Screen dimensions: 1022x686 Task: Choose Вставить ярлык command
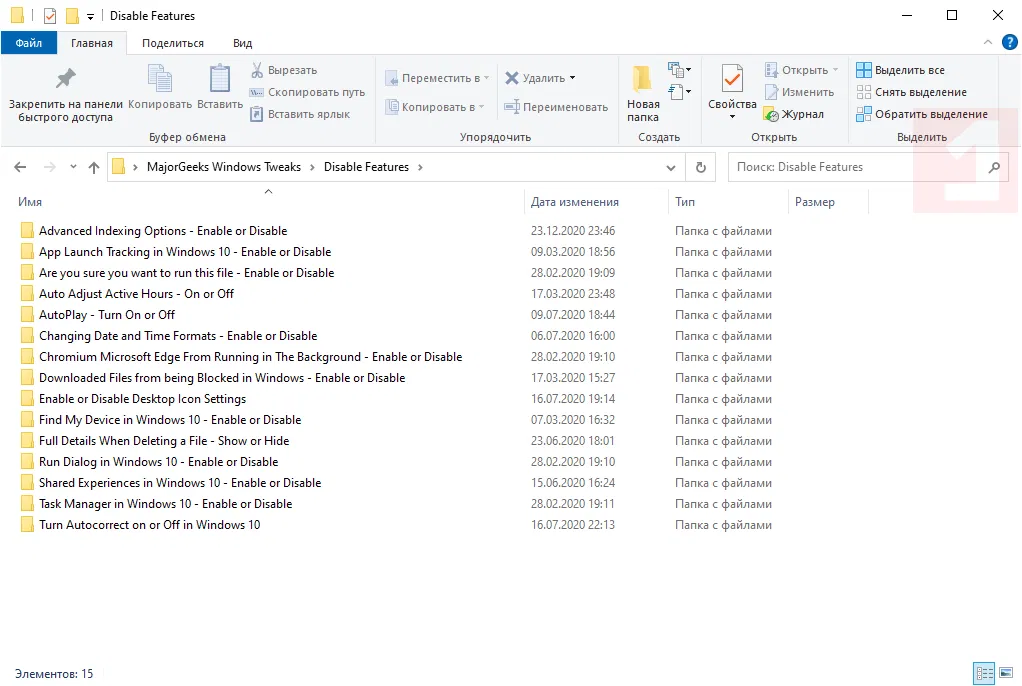click(x=300, y=114)
